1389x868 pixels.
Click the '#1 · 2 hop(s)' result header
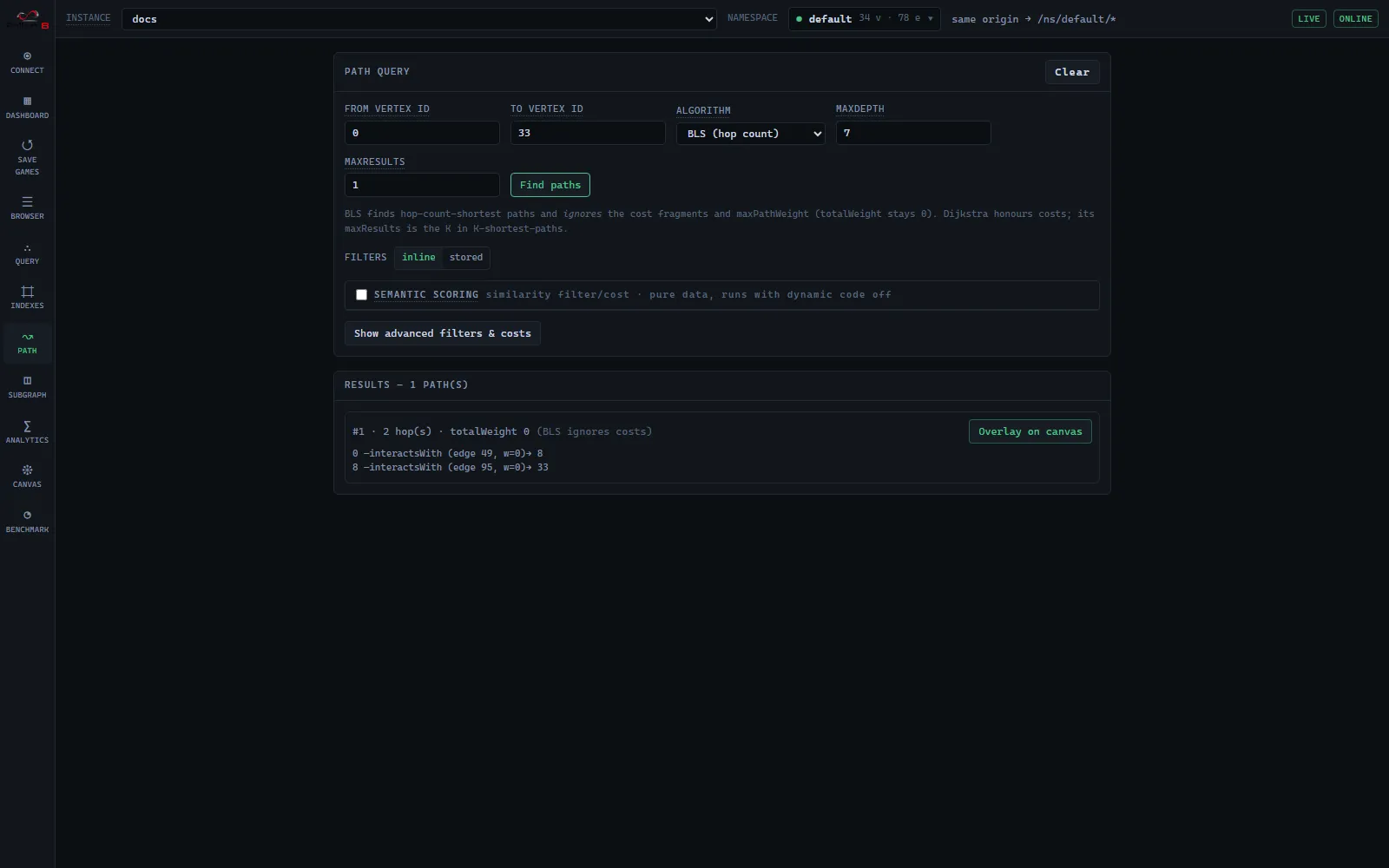coord(502,431)
